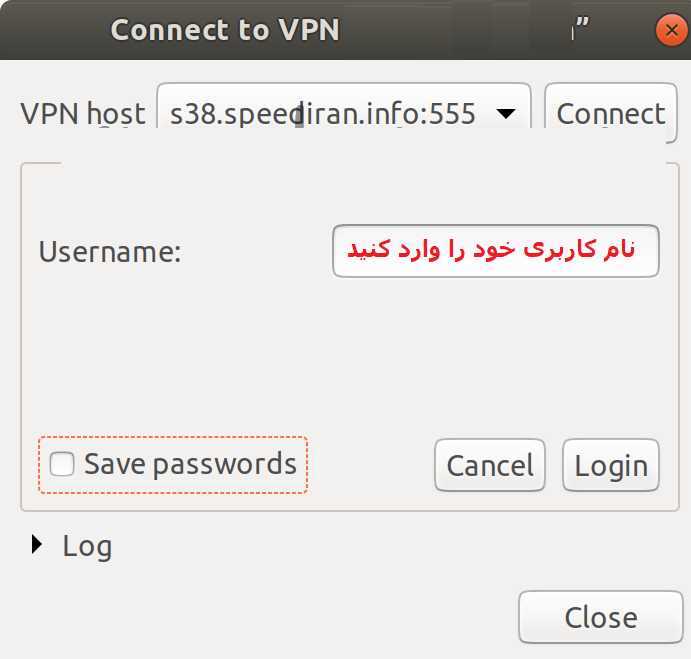Expand the Log disclosure triangle
The image size is (691, 659).
point(37,545)
